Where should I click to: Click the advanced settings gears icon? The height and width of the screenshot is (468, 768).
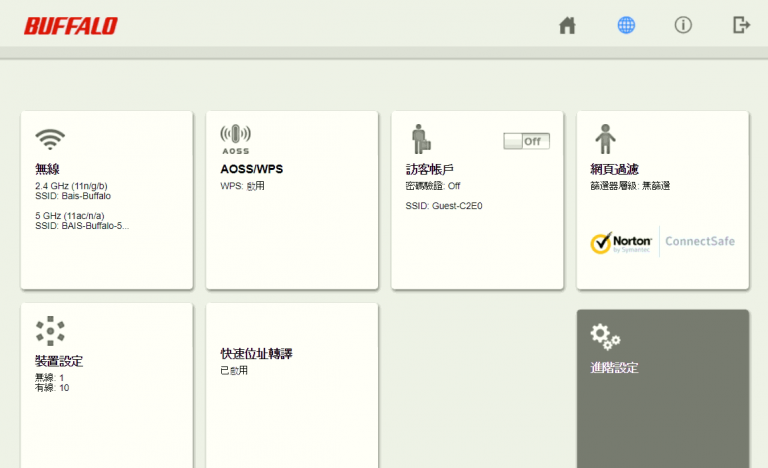click(x=605, y=335)
